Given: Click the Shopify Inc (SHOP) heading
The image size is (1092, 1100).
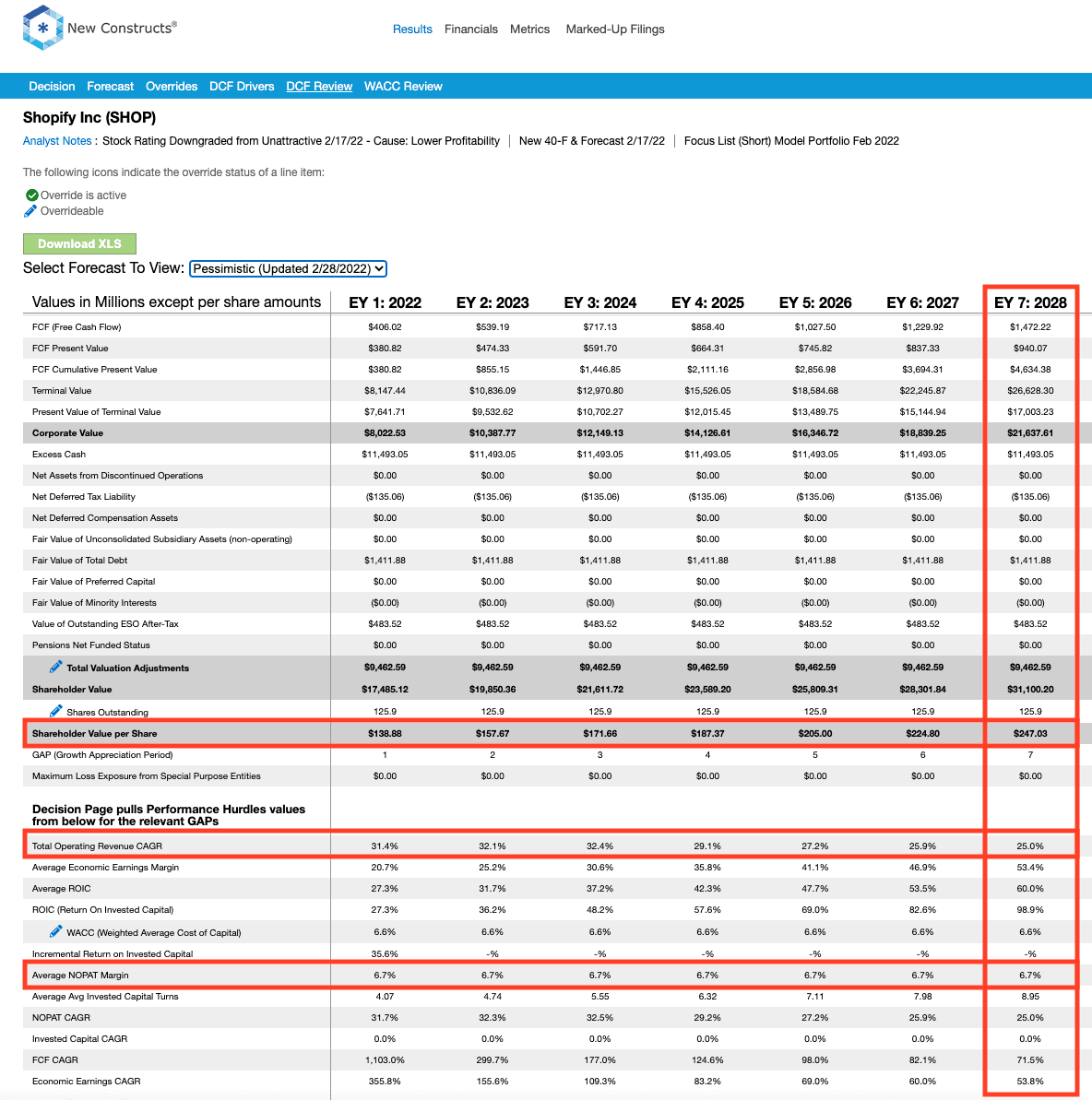Looking at the screenshot, I should point(89,118).
